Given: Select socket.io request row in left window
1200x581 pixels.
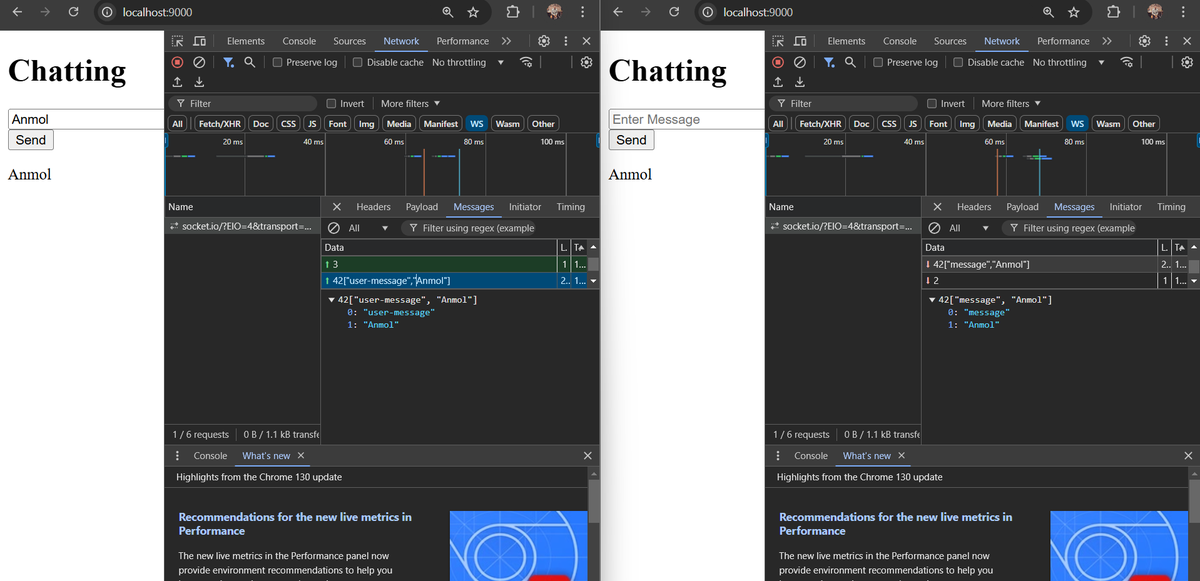Looking at the screenshot, I should (241, 227).
